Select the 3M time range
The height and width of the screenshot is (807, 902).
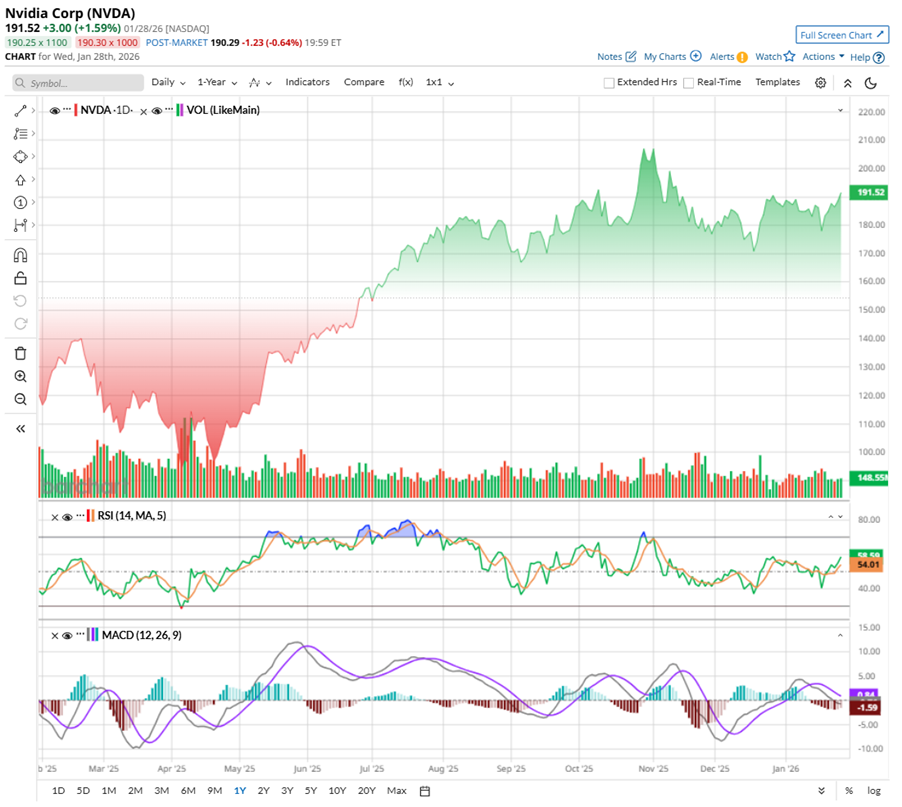click(162, 791)
